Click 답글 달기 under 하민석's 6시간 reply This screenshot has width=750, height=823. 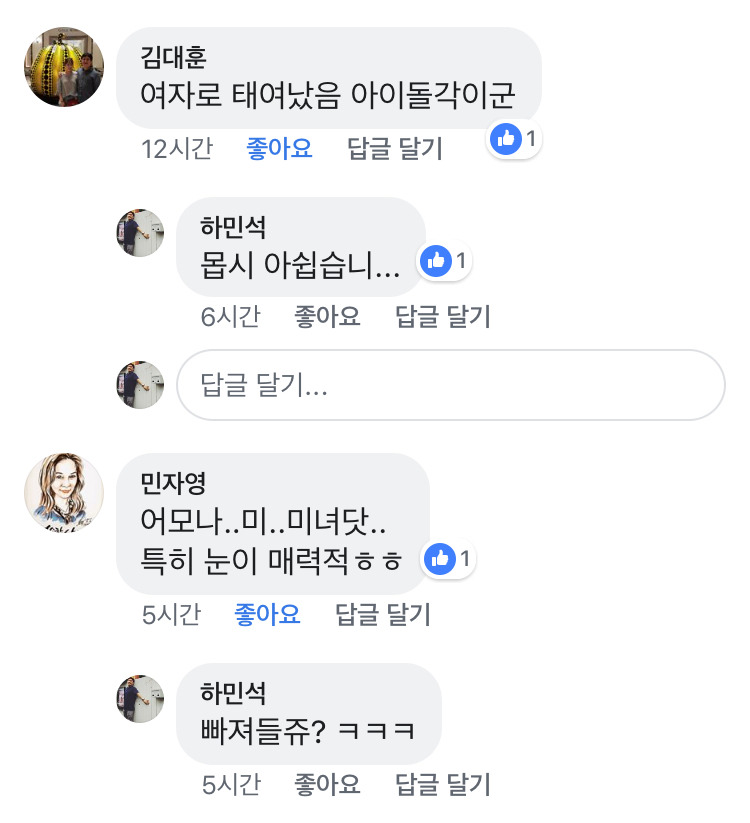point(443,316)
